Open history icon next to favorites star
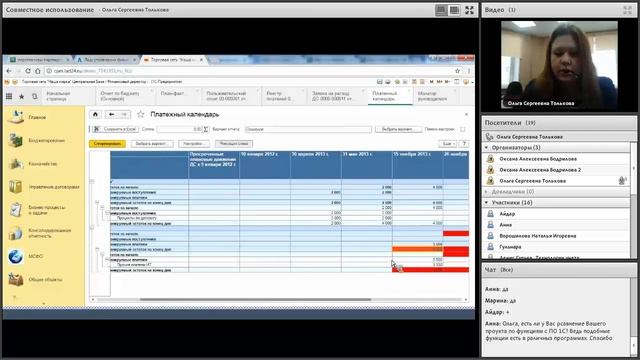640x360 pixels. (34, 96)
